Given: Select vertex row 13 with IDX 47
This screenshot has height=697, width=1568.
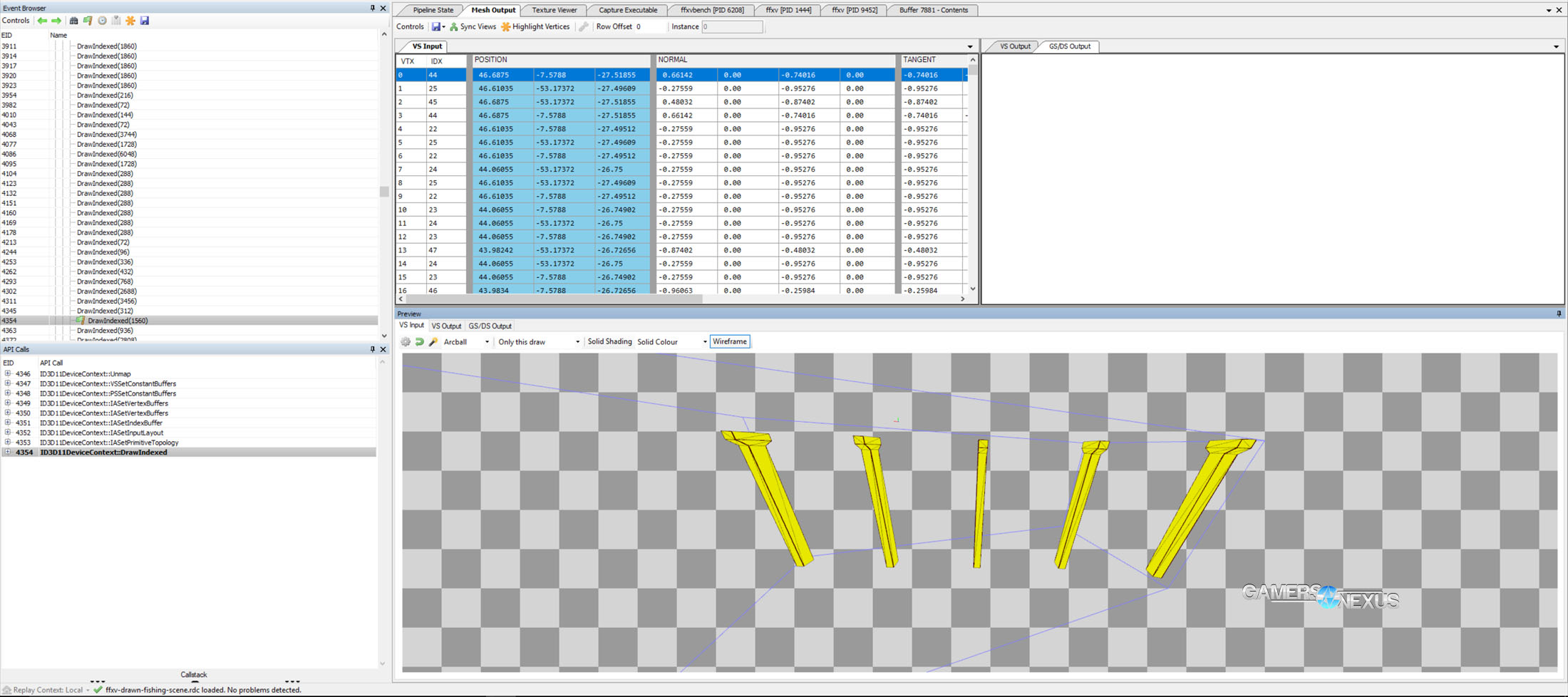Looking at the screenshot, I should click(x=681, y=250).
